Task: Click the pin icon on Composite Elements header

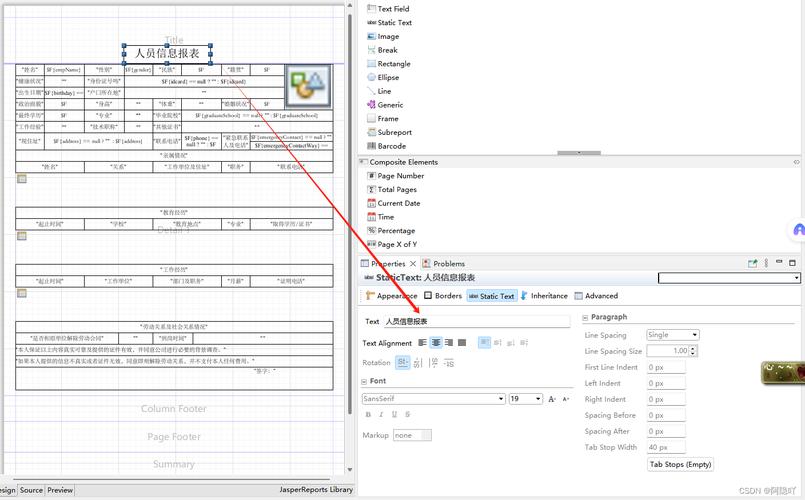Action: click(796, 162)
